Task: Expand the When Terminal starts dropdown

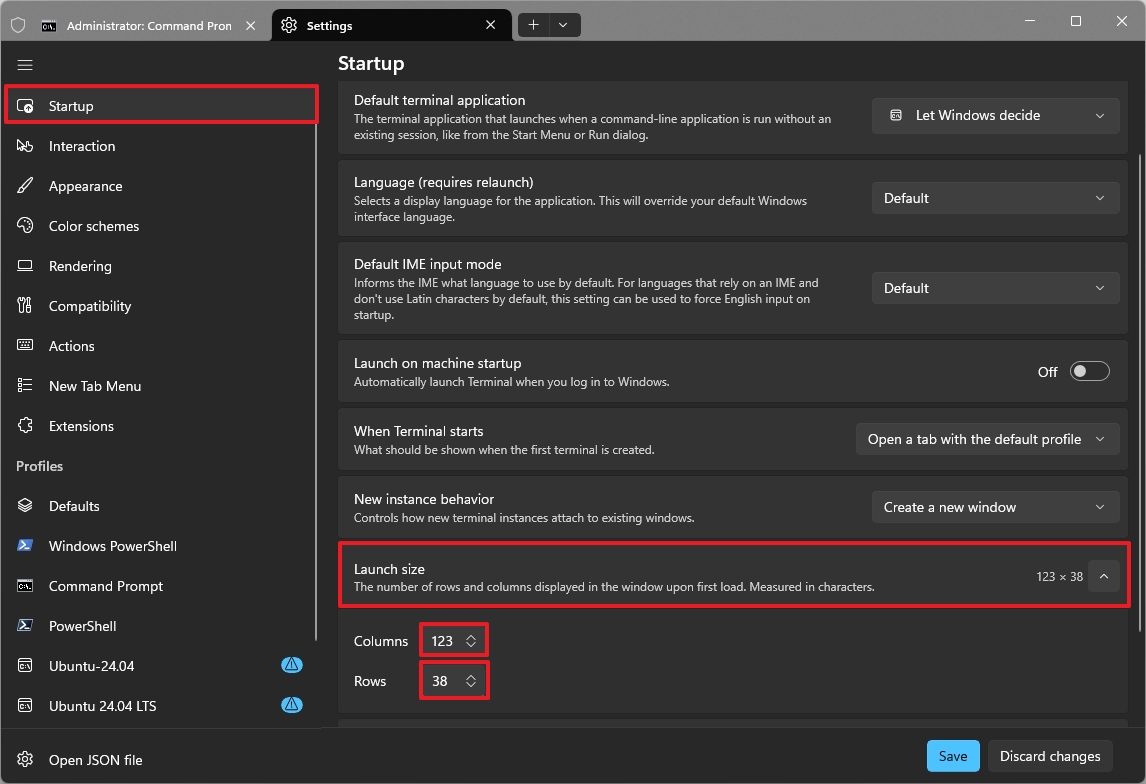Action: pyautogui.click(x=986, y=439)
